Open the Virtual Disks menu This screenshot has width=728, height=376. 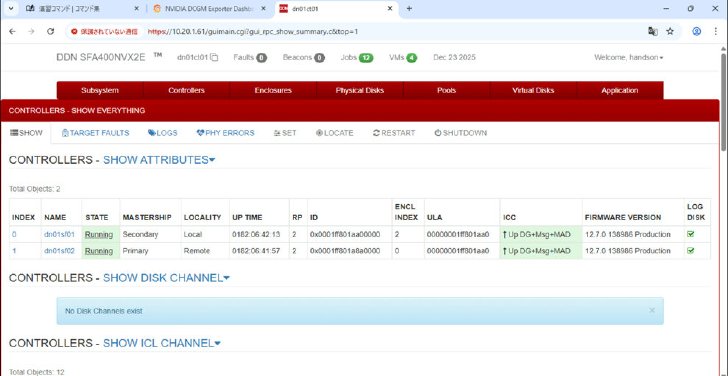533,91
